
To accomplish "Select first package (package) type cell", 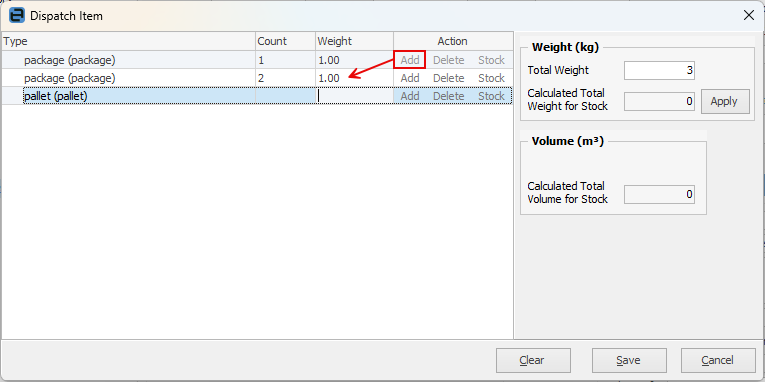I will click(x=129, y=60).
